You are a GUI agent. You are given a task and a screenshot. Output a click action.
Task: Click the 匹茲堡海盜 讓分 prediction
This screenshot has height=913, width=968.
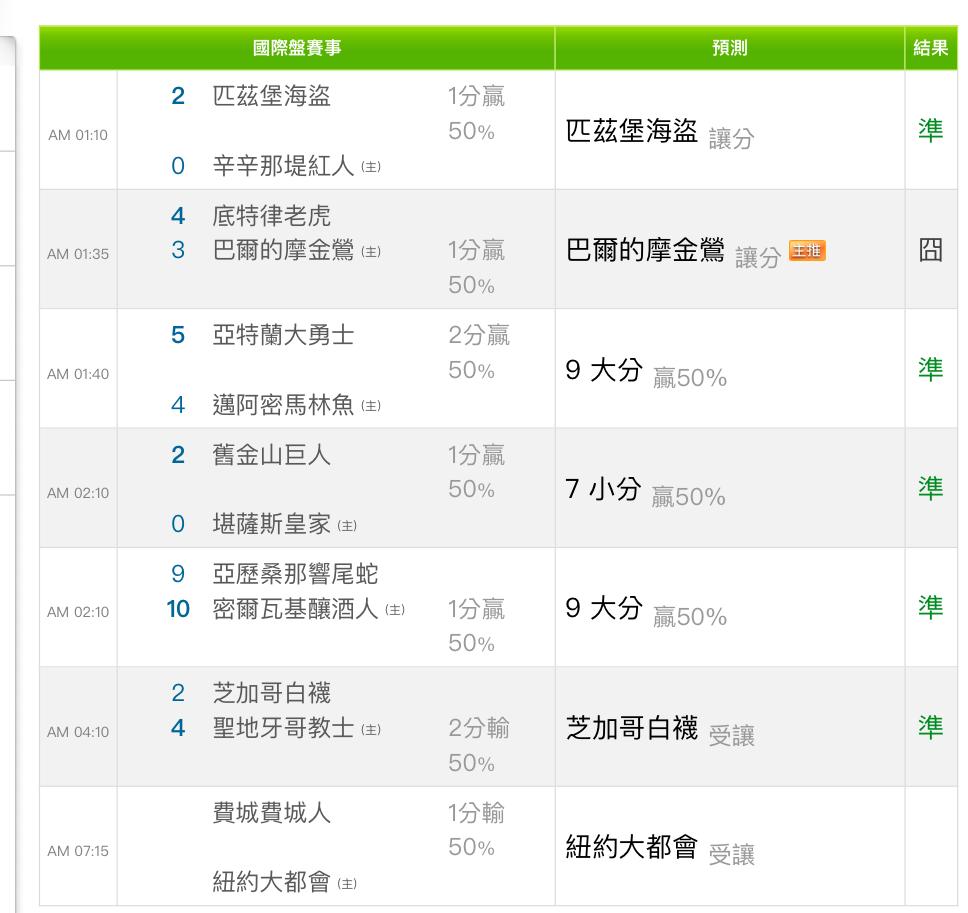click(660, 133)
